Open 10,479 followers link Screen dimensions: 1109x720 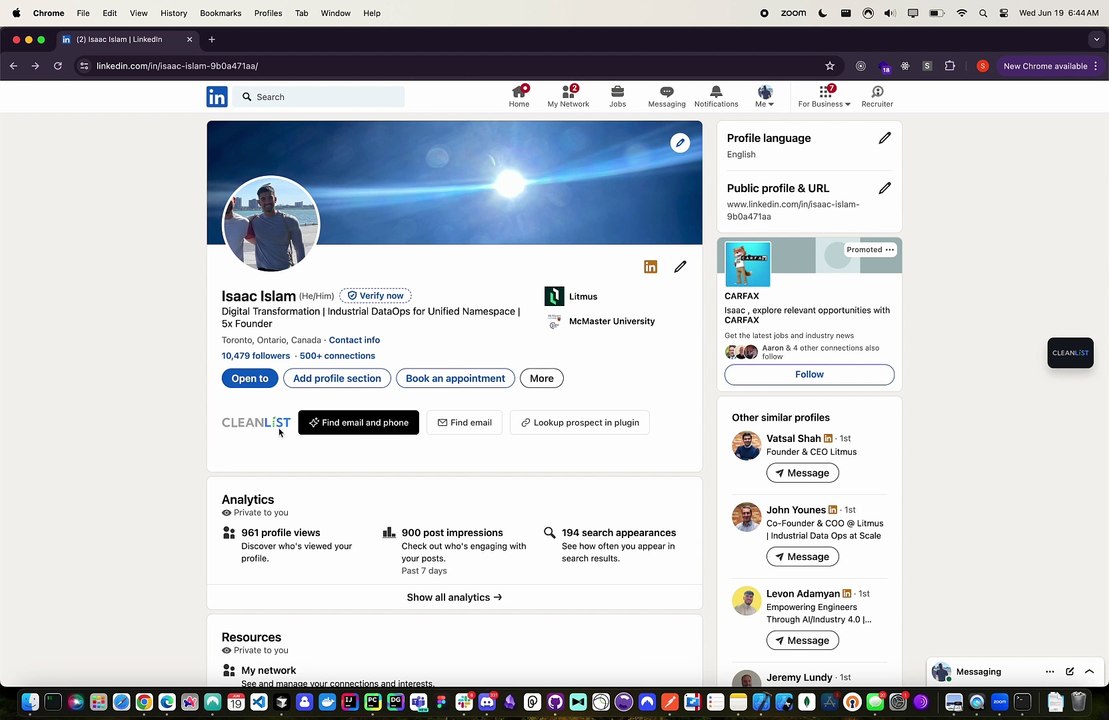click(255, 356)
